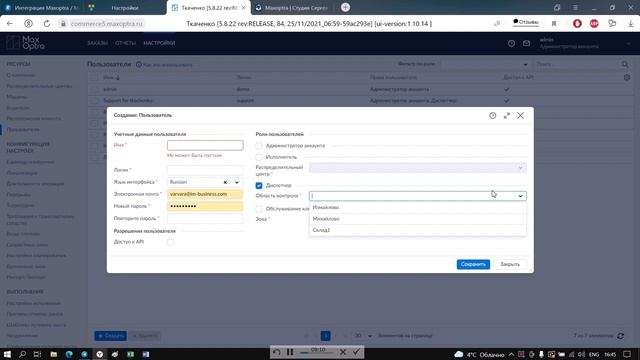Open Task View on the taskbar
The width and height of the screenshot is (640, 360).
(x=37, y=354)
